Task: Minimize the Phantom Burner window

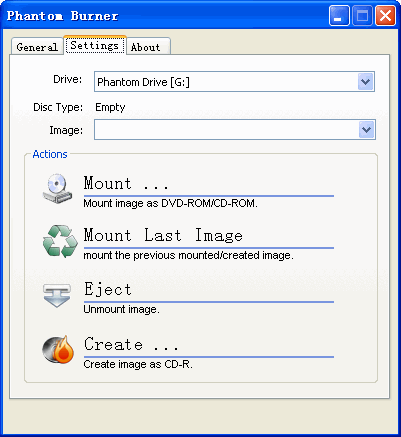Action: pos(339,15)
